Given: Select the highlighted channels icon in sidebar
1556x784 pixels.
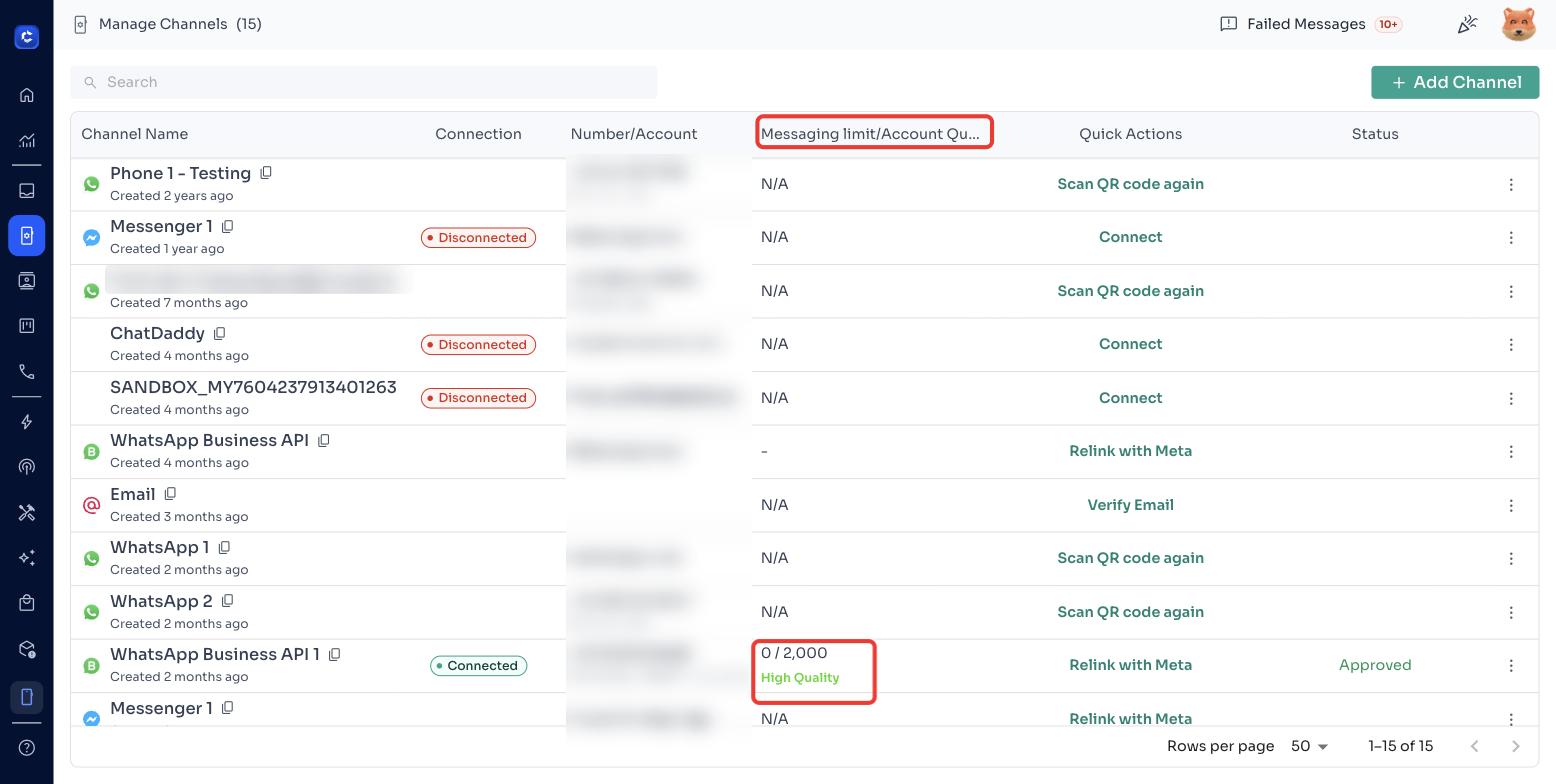Looking at the screenshot, I should (x=27, y=236).
